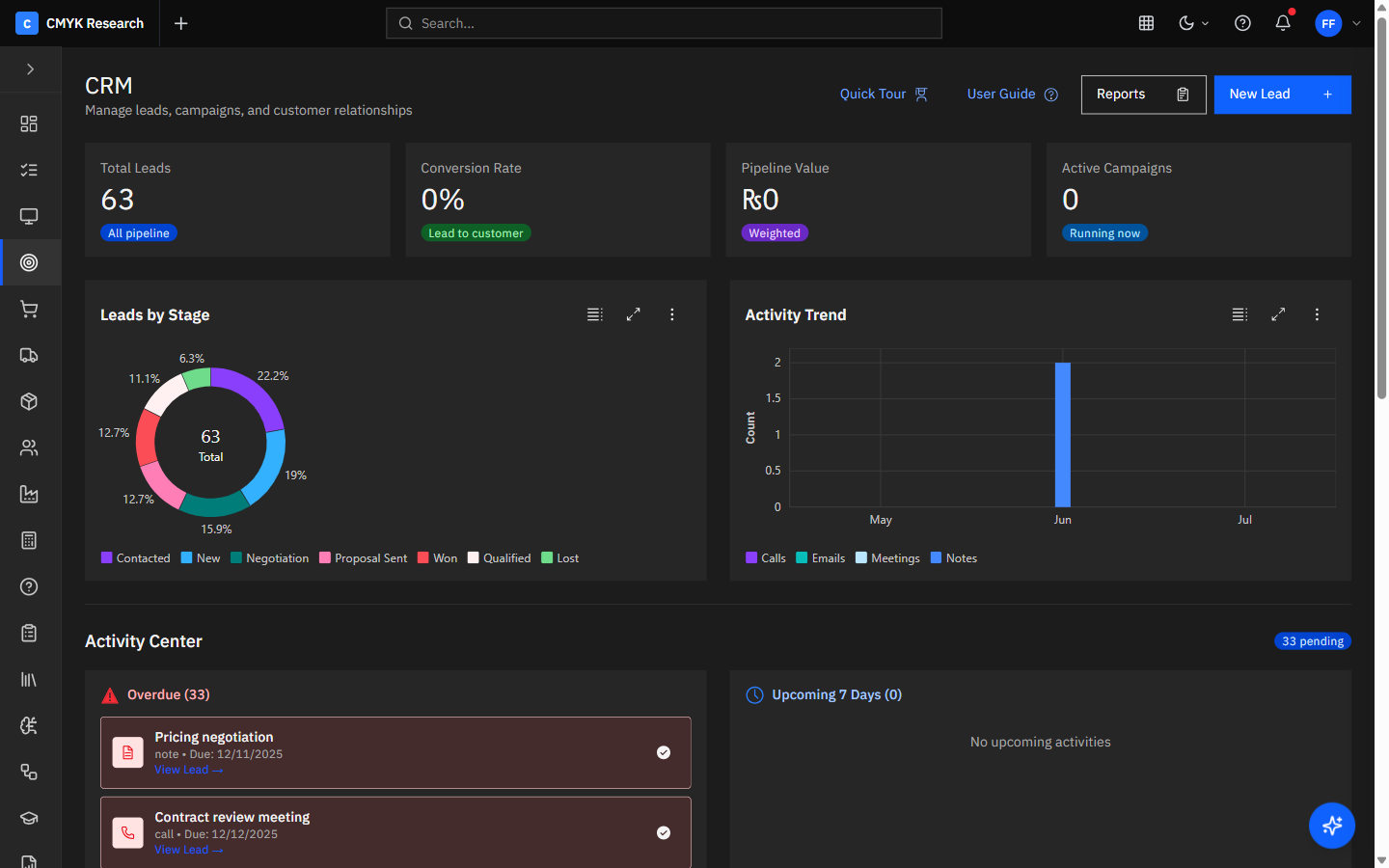Open Activity Trend more options menu
This screenshot has height=868, width=1389.
[x=1317, y=314]
